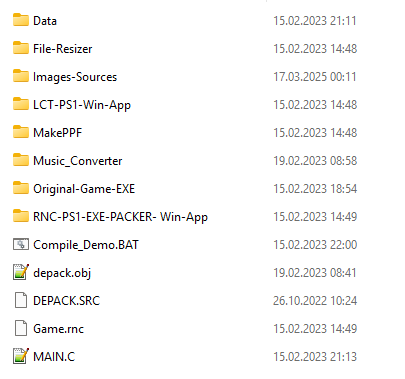This screenshot has height=379, width=405.
Task: Click the Music_Converter folder icon
Action: (21, 160)
